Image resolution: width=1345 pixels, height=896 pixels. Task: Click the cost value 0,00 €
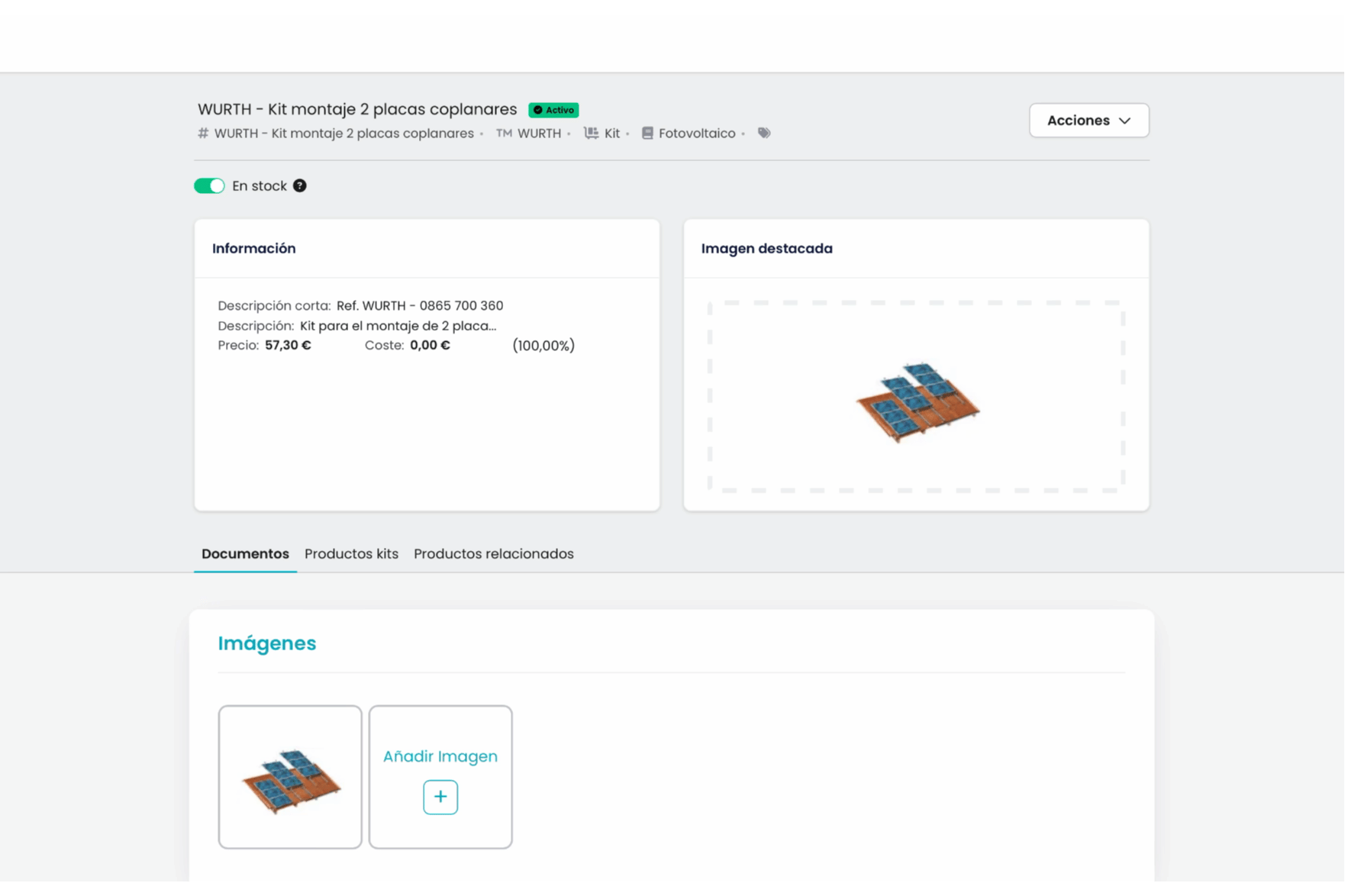coord(430,345)
